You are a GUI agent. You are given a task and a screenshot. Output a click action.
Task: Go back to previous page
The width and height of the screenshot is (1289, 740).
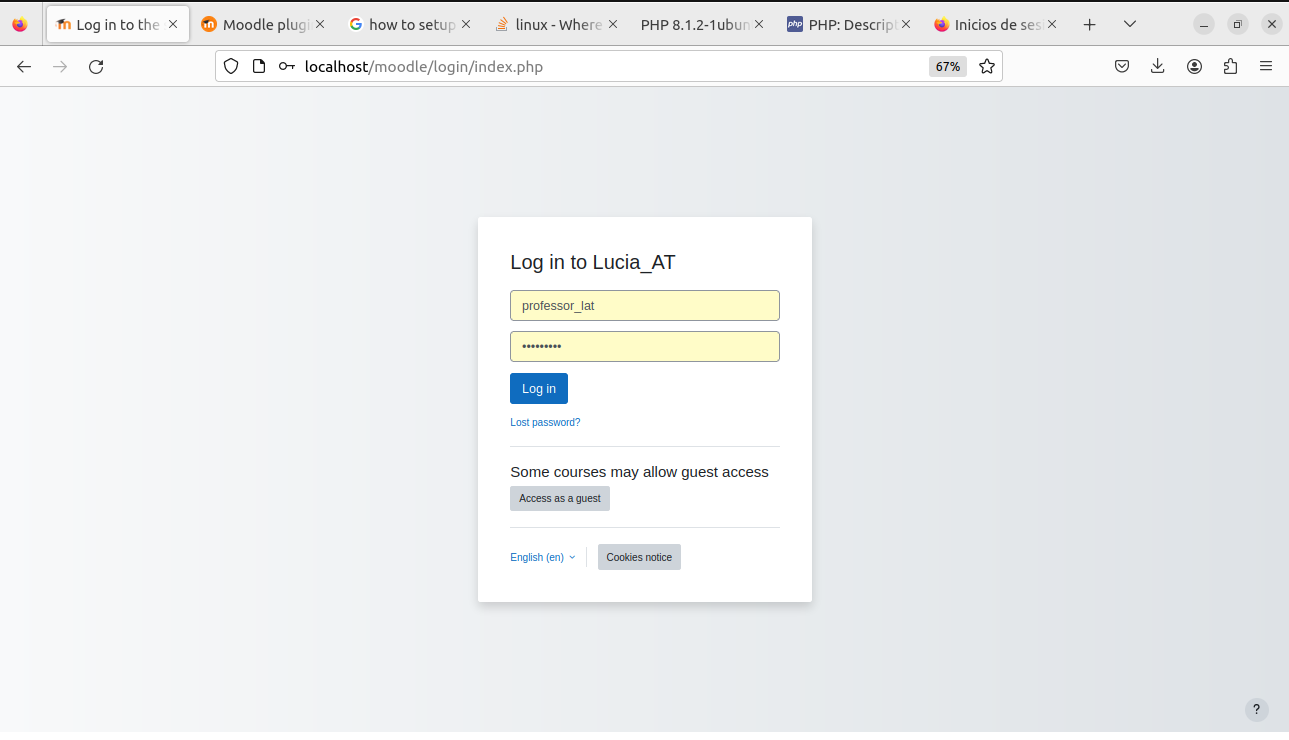coord(24,67)
